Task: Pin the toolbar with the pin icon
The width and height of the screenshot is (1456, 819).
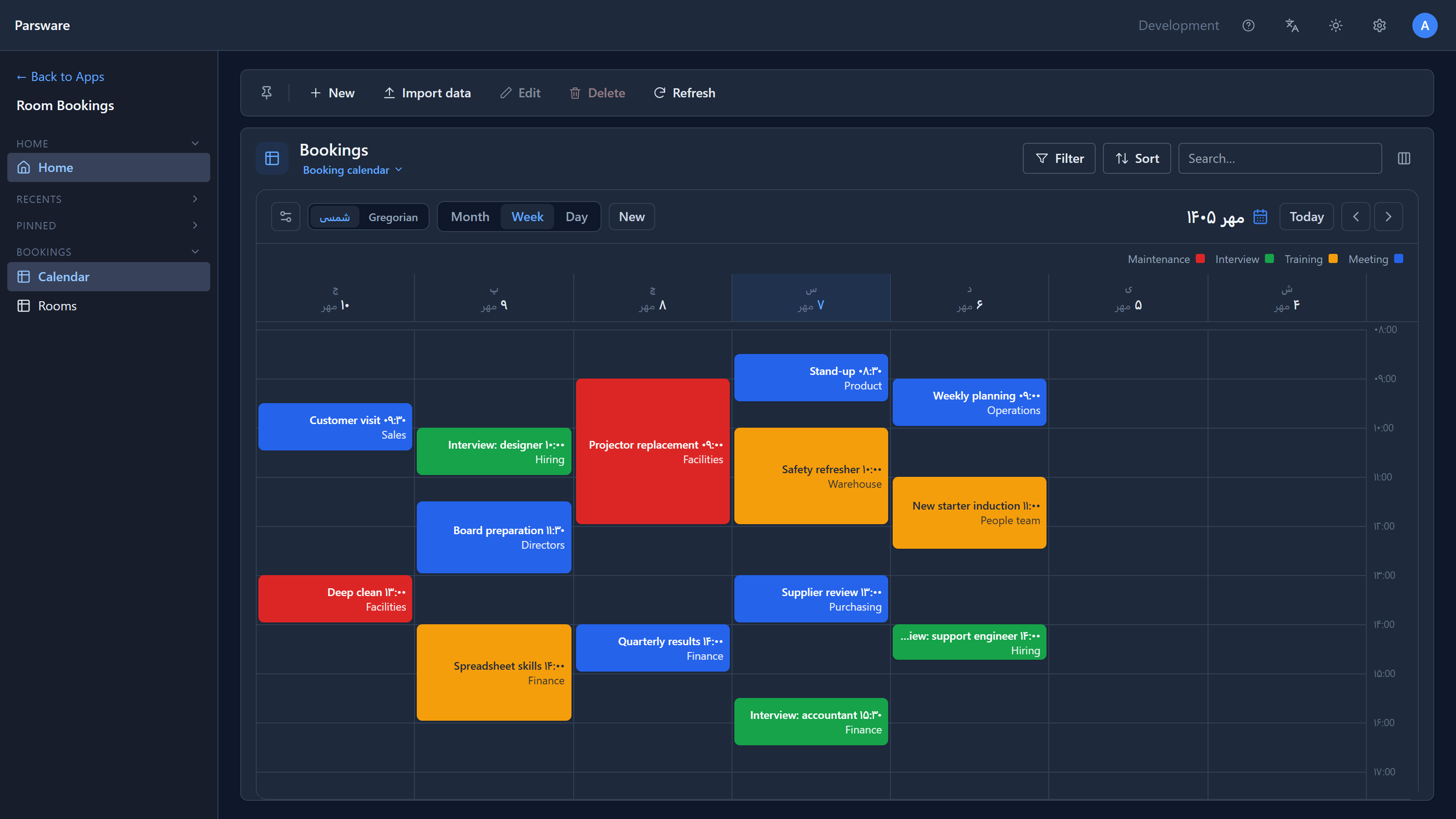Action: (x=266, y=93)
